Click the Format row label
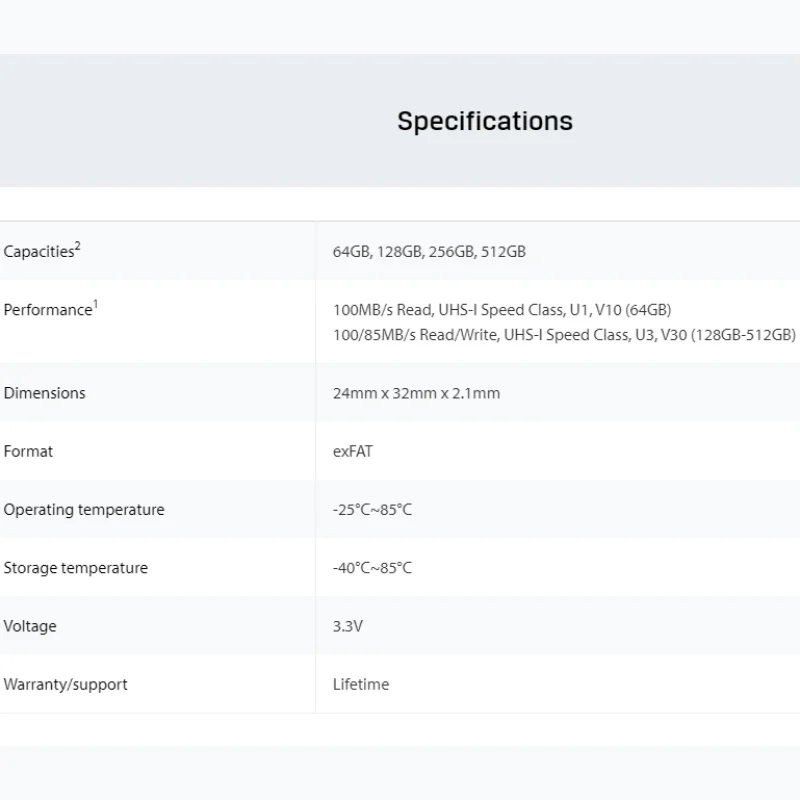The height and width of the screenshot is (800, 800). click(x=28, y=451)
